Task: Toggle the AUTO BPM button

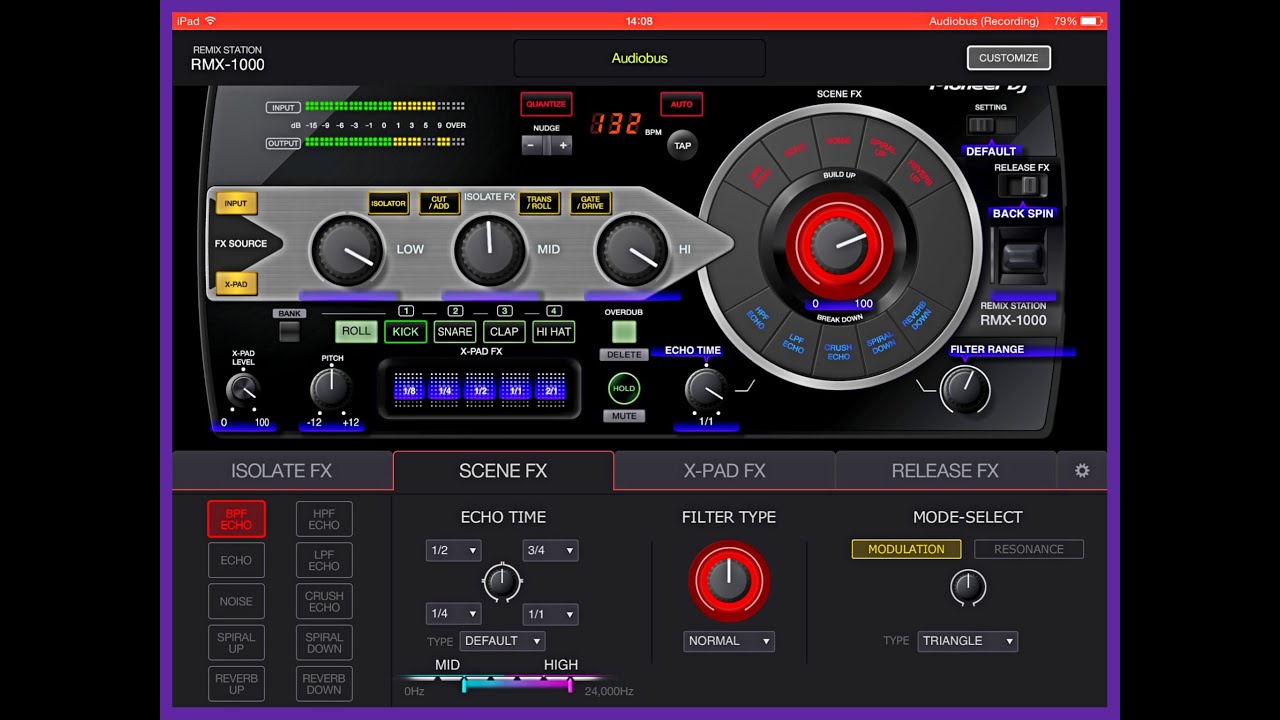Action: [x=681, y=104]
